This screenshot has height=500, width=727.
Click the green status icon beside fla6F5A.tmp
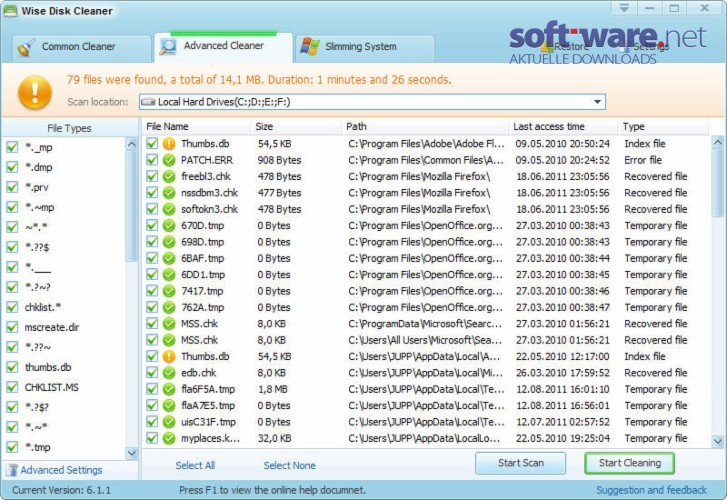169,389
